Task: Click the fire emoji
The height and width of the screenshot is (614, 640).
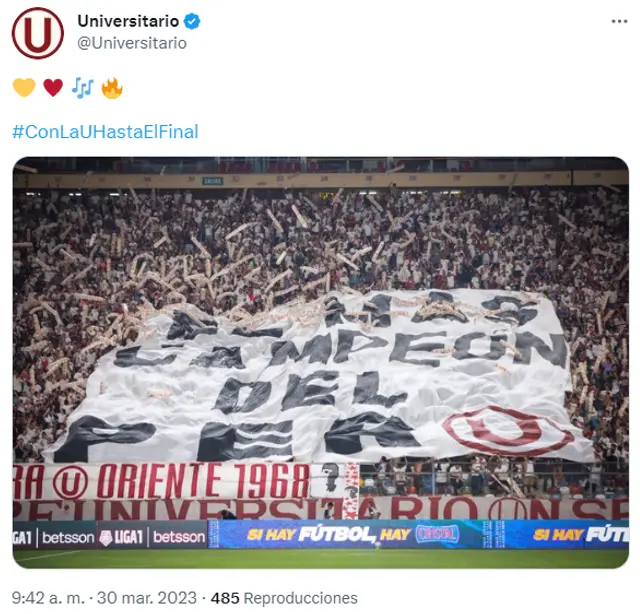Action: pyautogui.click(x=112, y=87)
